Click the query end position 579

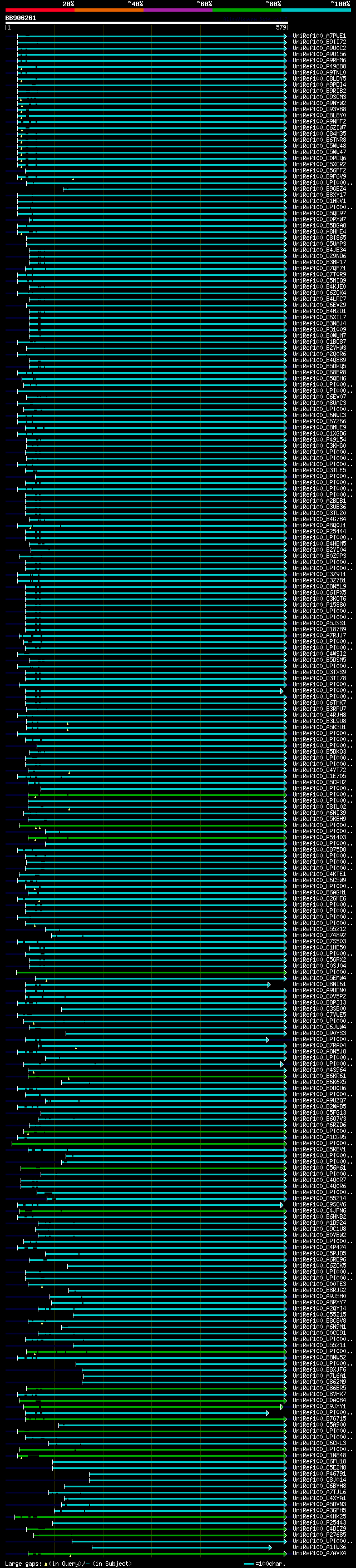[x=280, y=27]
